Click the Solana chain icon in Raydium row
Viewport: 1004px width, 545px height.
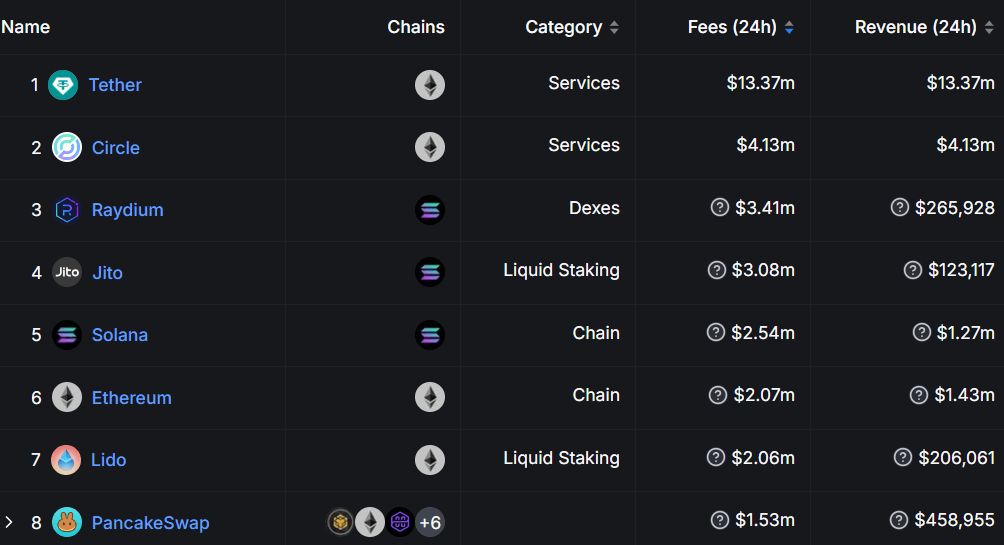click(x=430, y=210)
